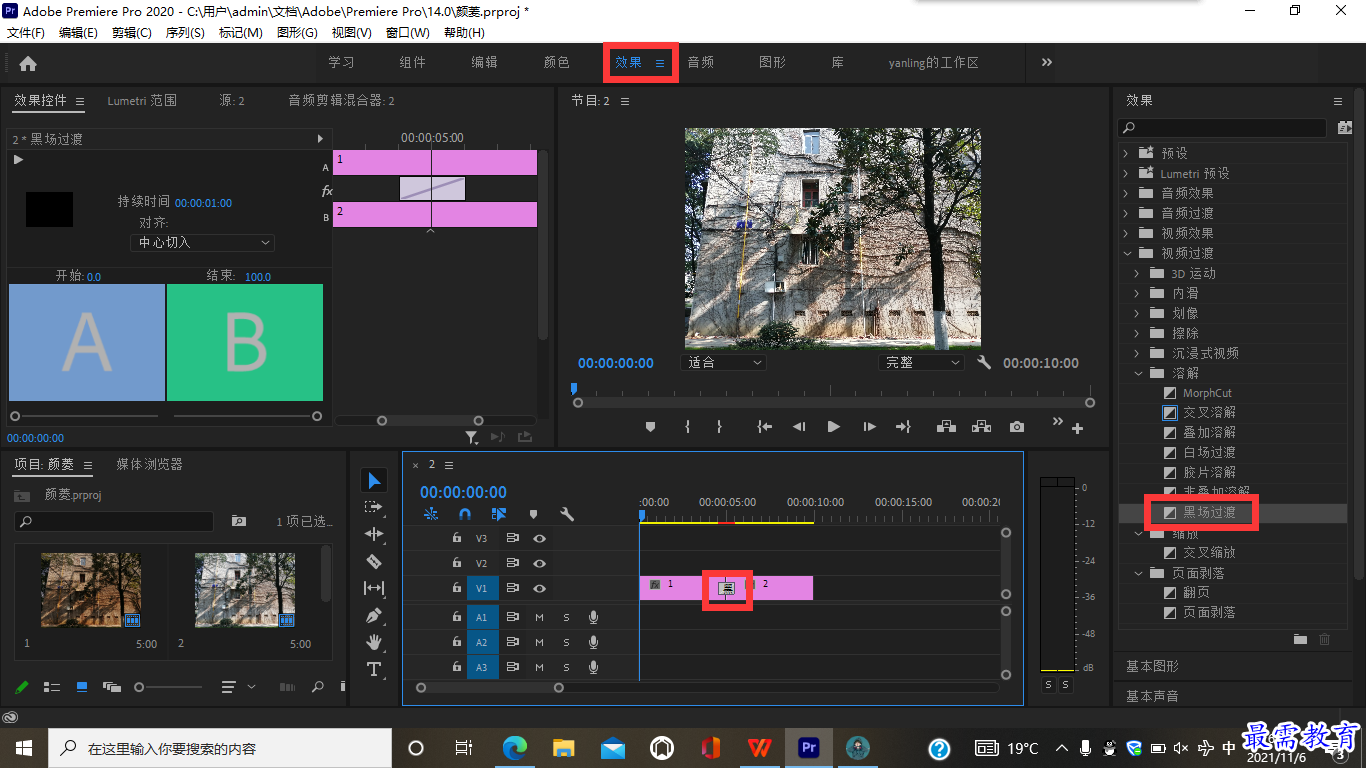Expand the 基本图形 panel
This screenshot has width=1366, height=768.
pyautogui.click(x=1152, y=666)
